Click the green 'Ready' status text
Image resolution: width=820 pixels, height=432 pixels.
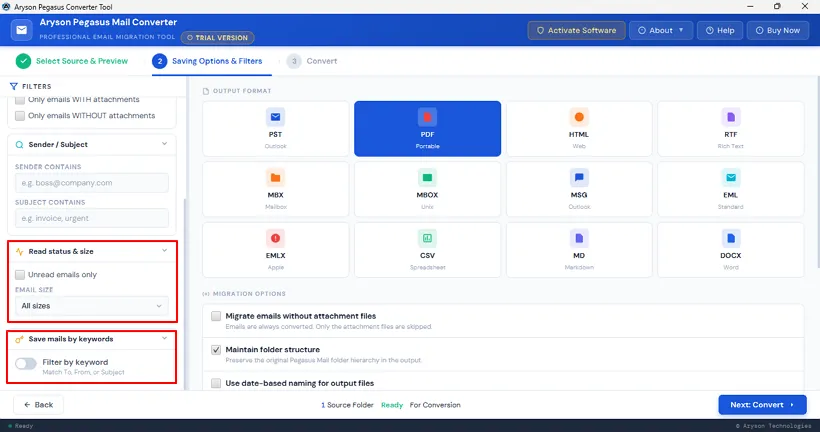[x=392, y=405]
